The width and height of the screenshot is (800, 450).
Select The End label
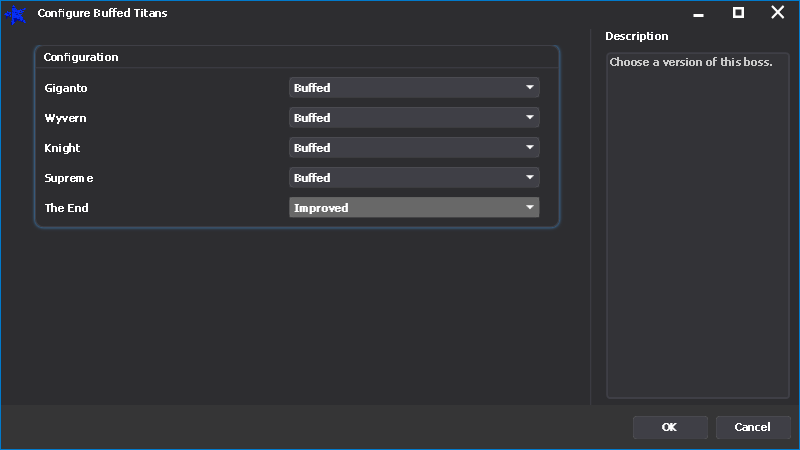click(x=66, y=208)
